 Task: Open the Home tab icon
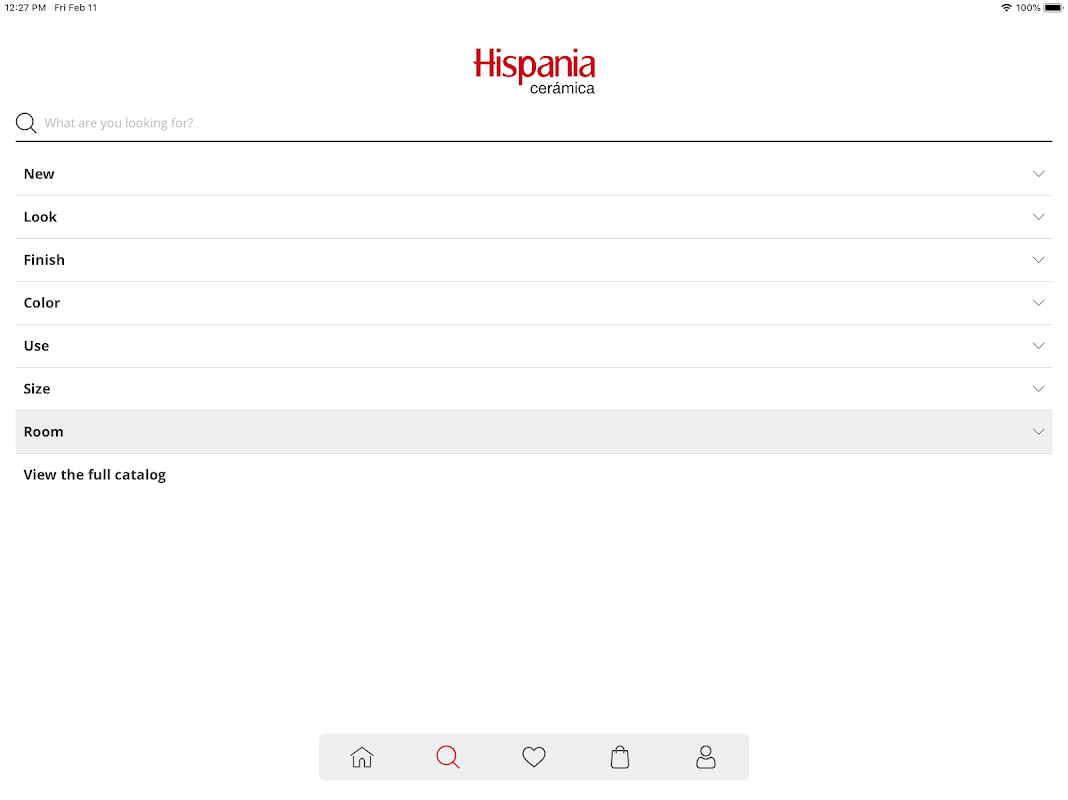(362, 756)
